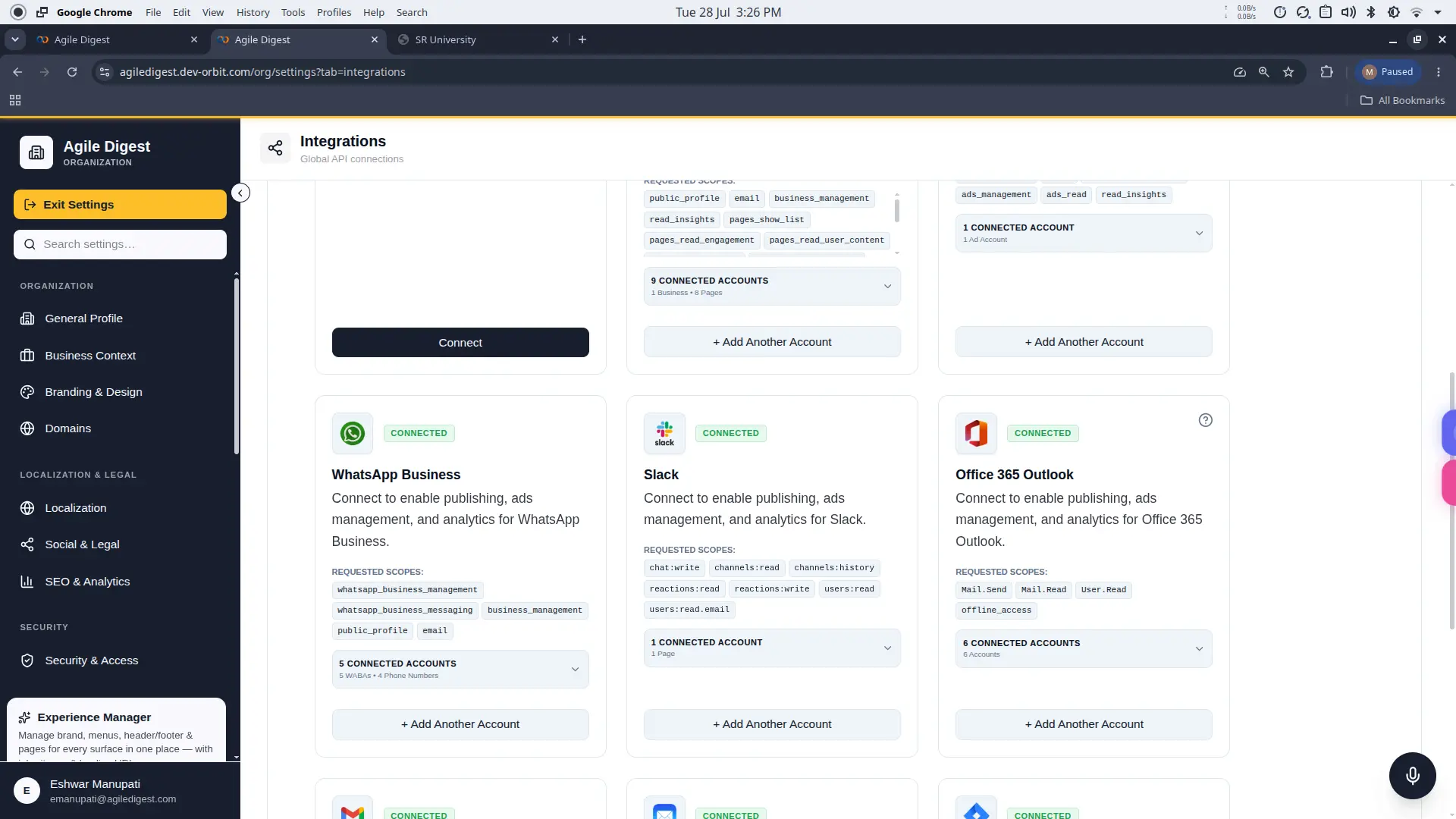Open the All Bookmarks folder
This screenshot has height=819, width=1456.
click(x=1402, y=100)
